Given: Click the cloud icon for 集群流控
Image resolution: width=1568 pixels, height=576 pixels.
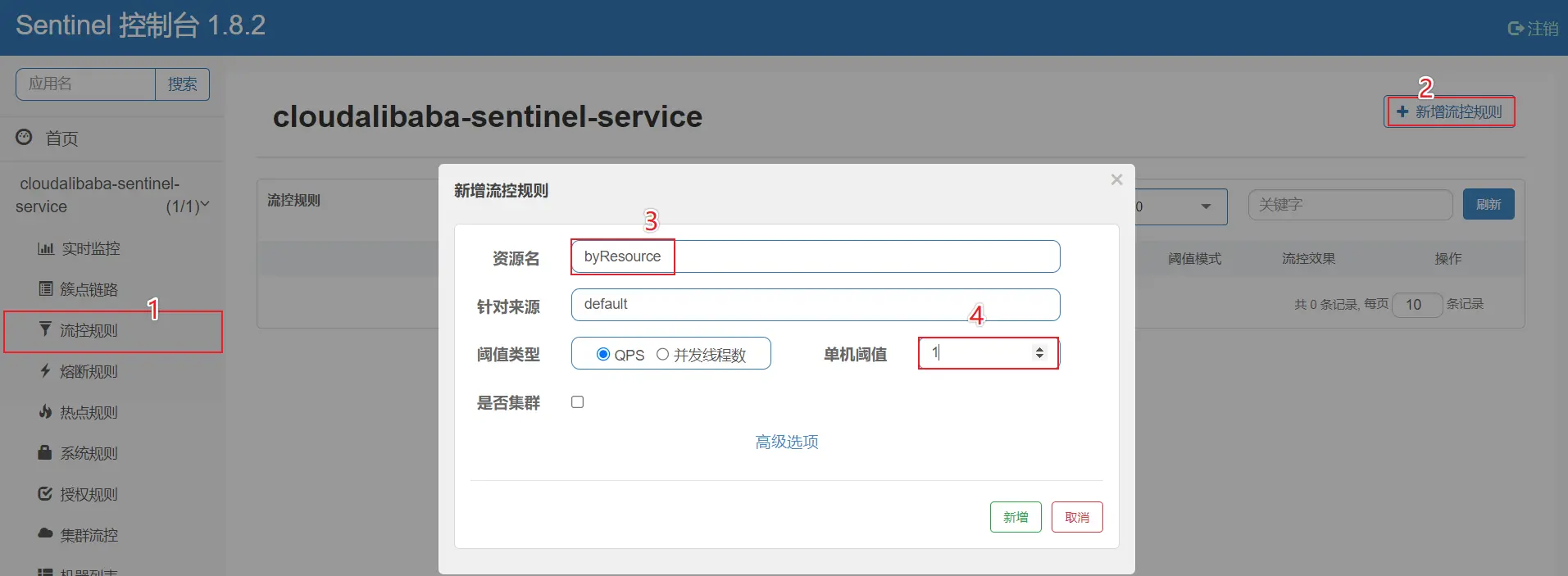Looking at the screenshot, I should pos(45,533).
